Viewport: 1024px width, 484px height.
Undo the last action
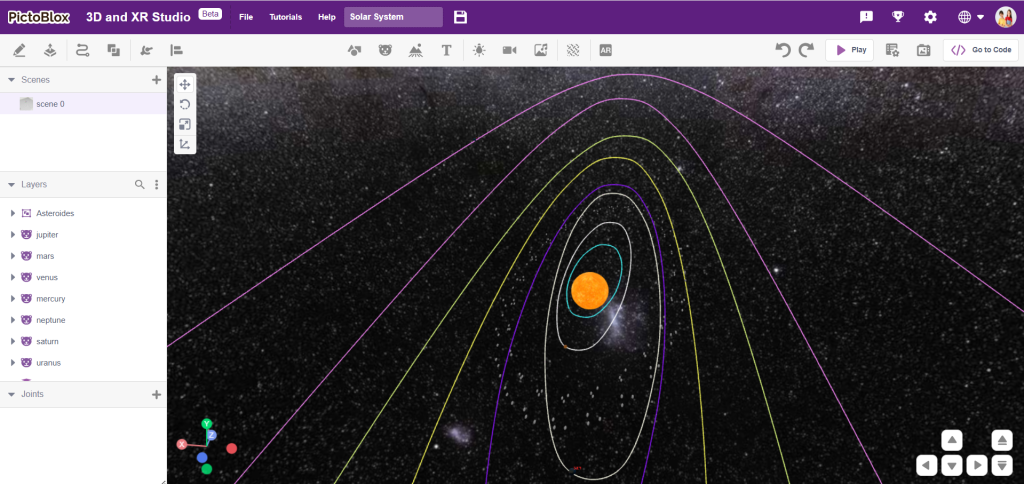[783, 50]
